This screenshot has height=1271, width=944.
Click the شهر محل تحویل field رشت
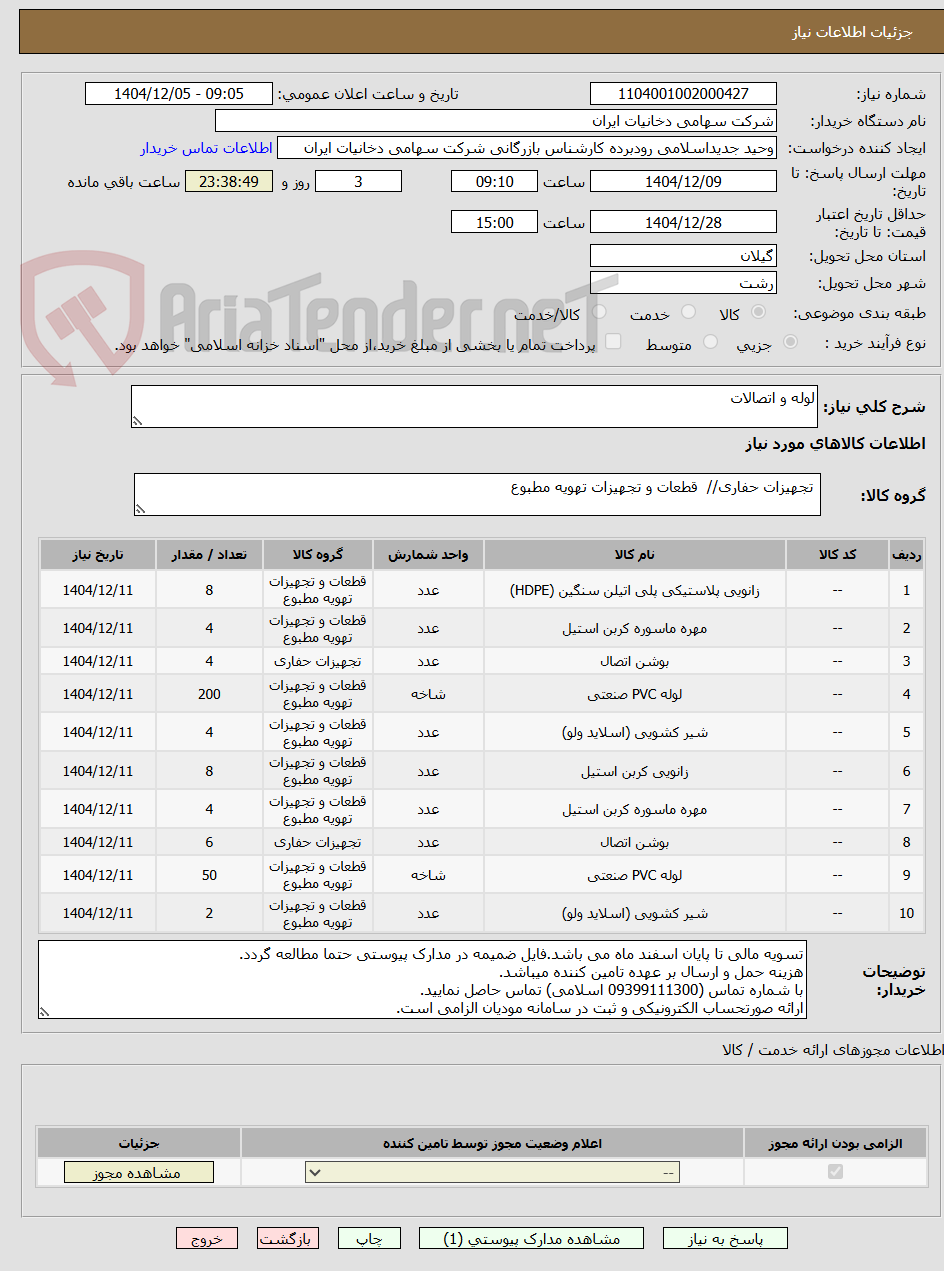point(683,282)
